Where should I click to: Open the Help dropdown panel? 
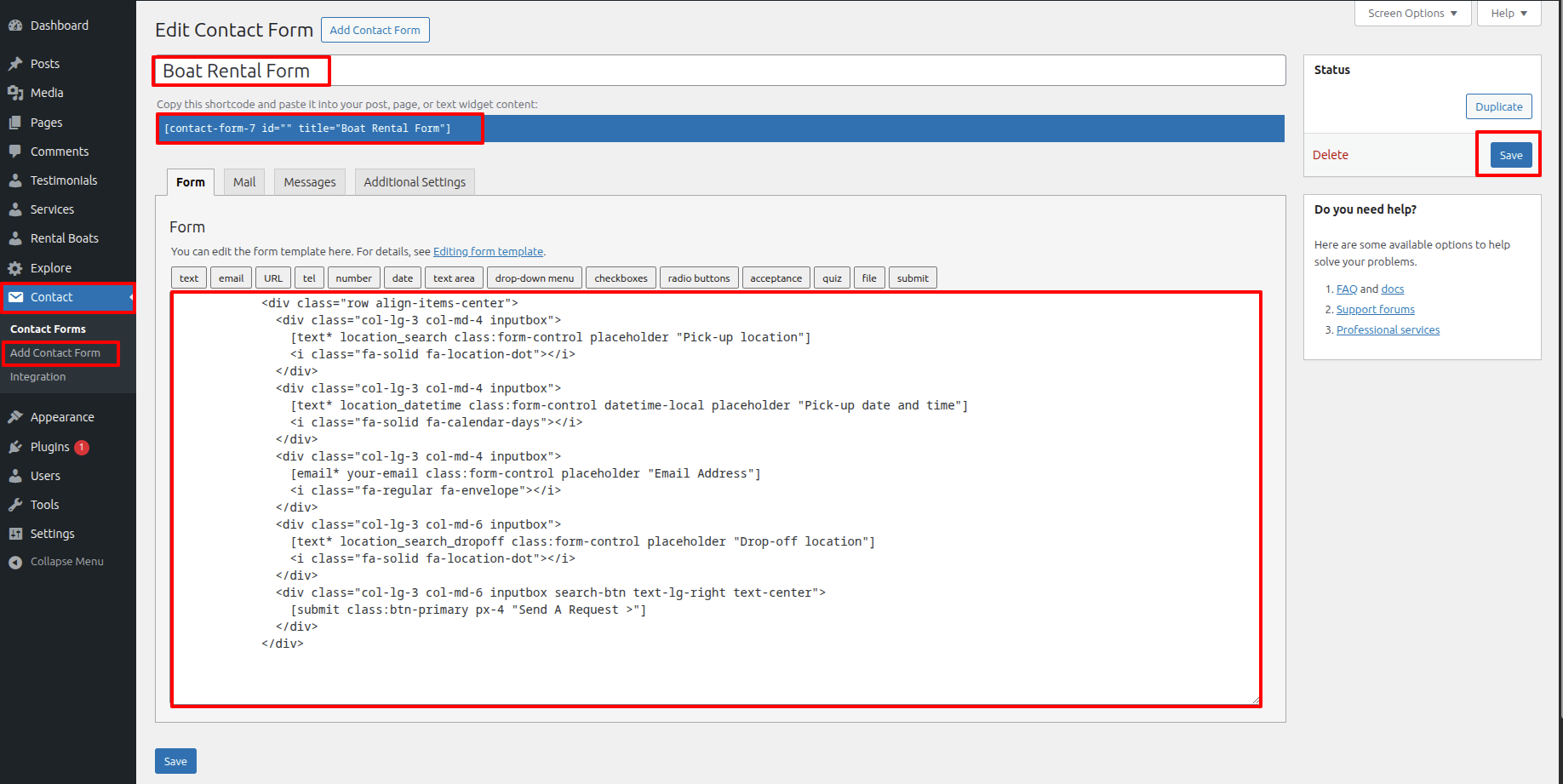point(1509,14)
